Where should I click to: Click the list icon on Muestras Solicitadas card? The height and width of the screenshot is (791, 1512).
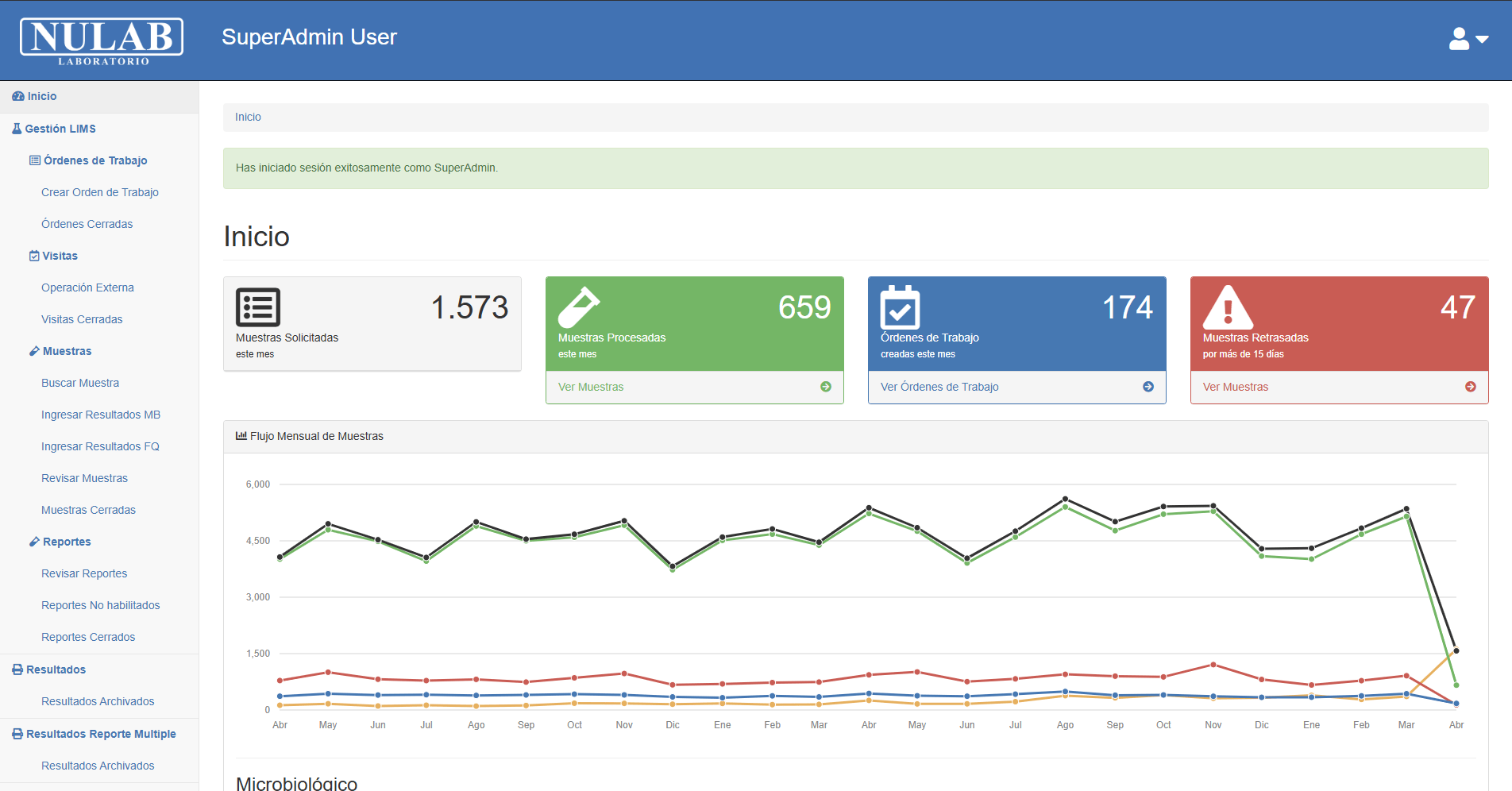coord(257,307)
